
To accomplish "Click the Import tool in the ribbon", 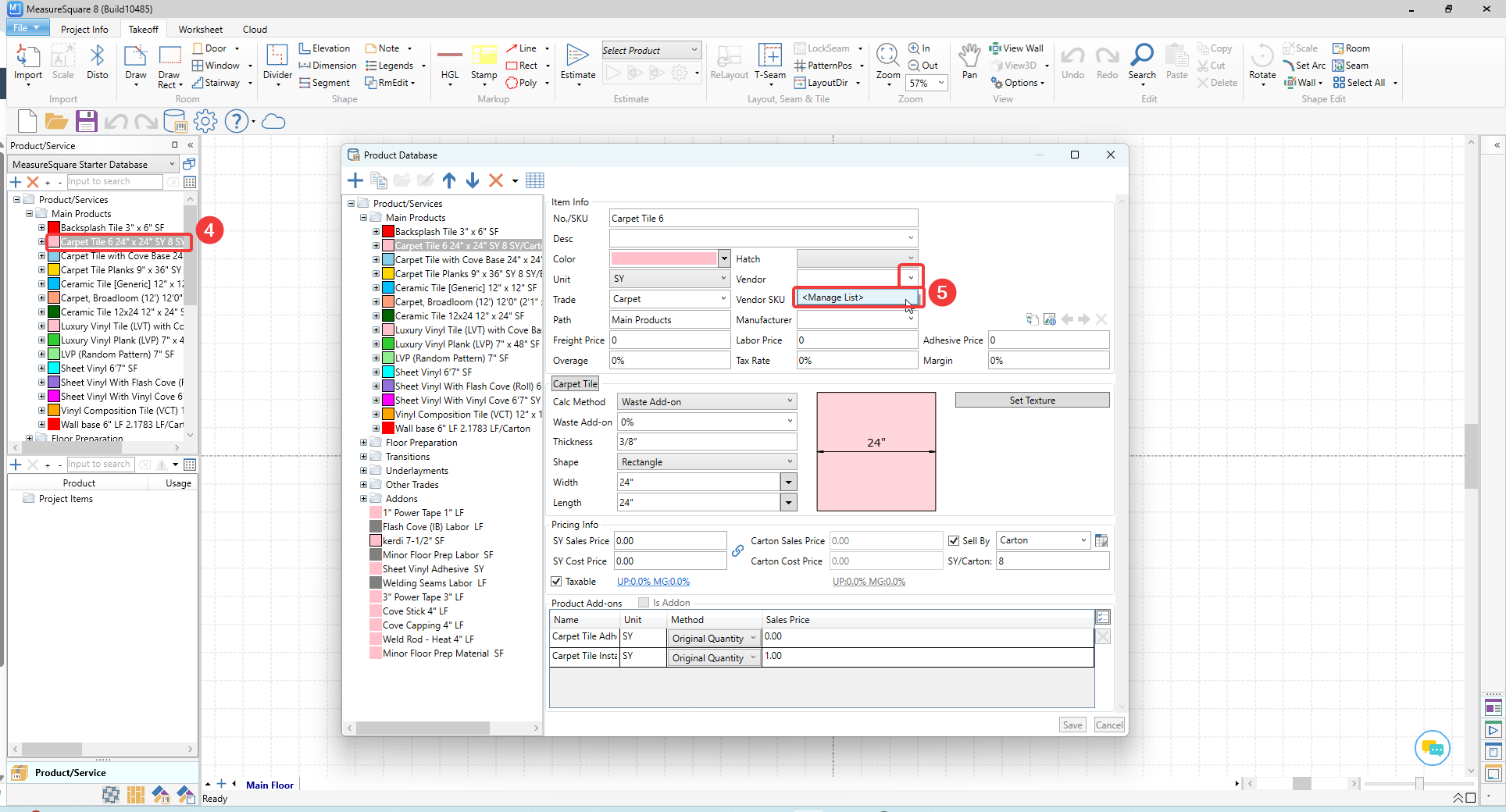I will 28,64.
